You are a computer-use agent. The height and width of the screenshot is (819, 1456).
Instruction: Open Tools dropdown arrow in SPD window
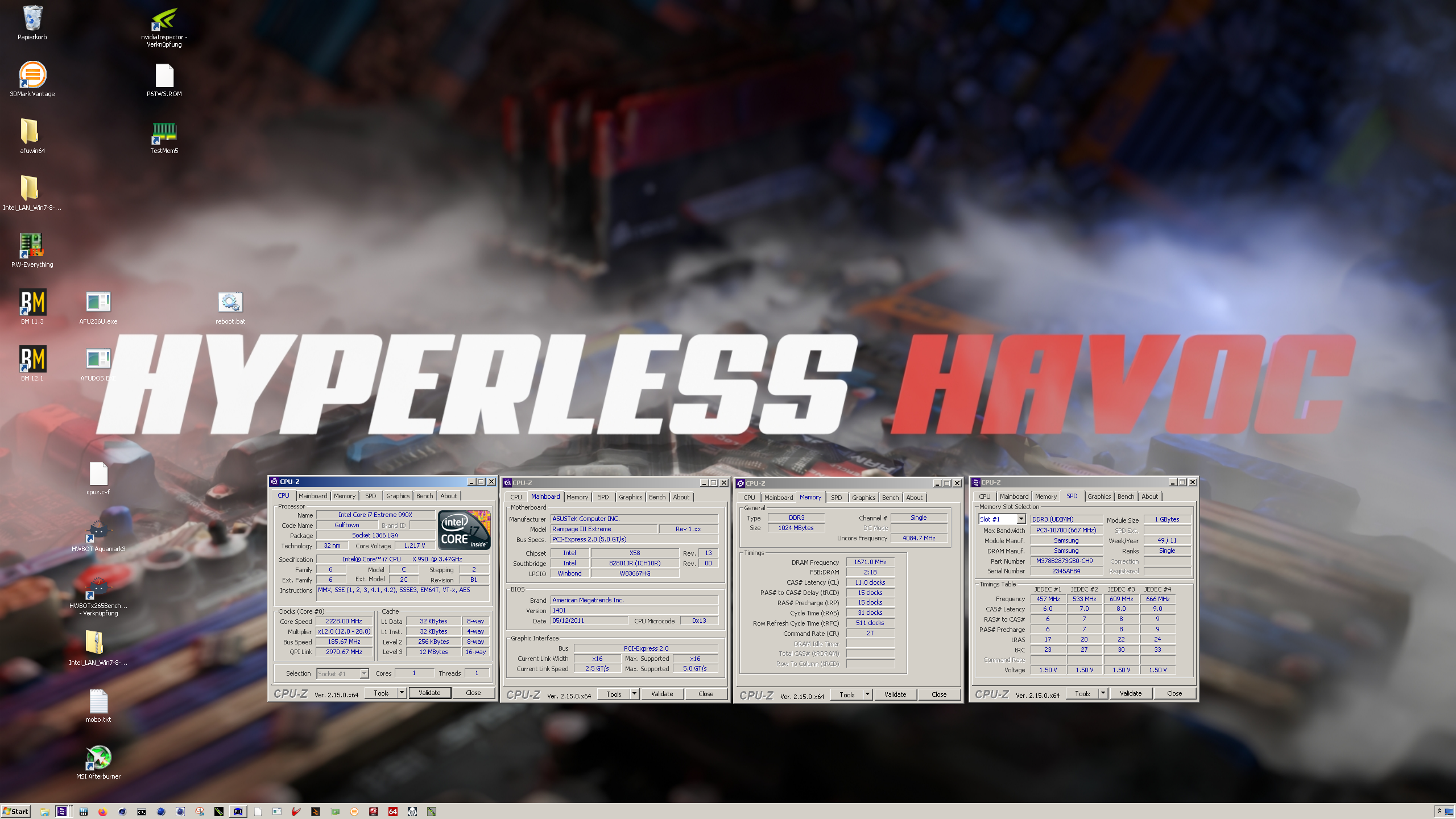pyautogui.click(x=1103, y=693)
